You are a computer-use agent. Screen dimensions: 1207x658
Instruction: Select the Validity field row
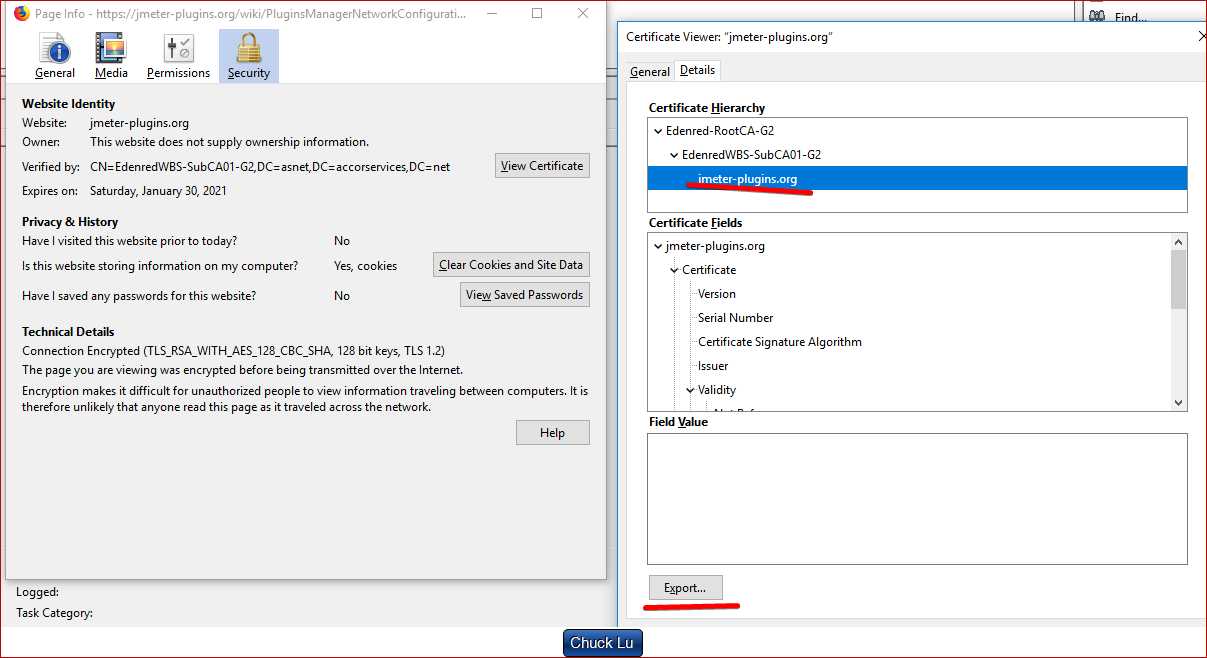tap(717, 390)
